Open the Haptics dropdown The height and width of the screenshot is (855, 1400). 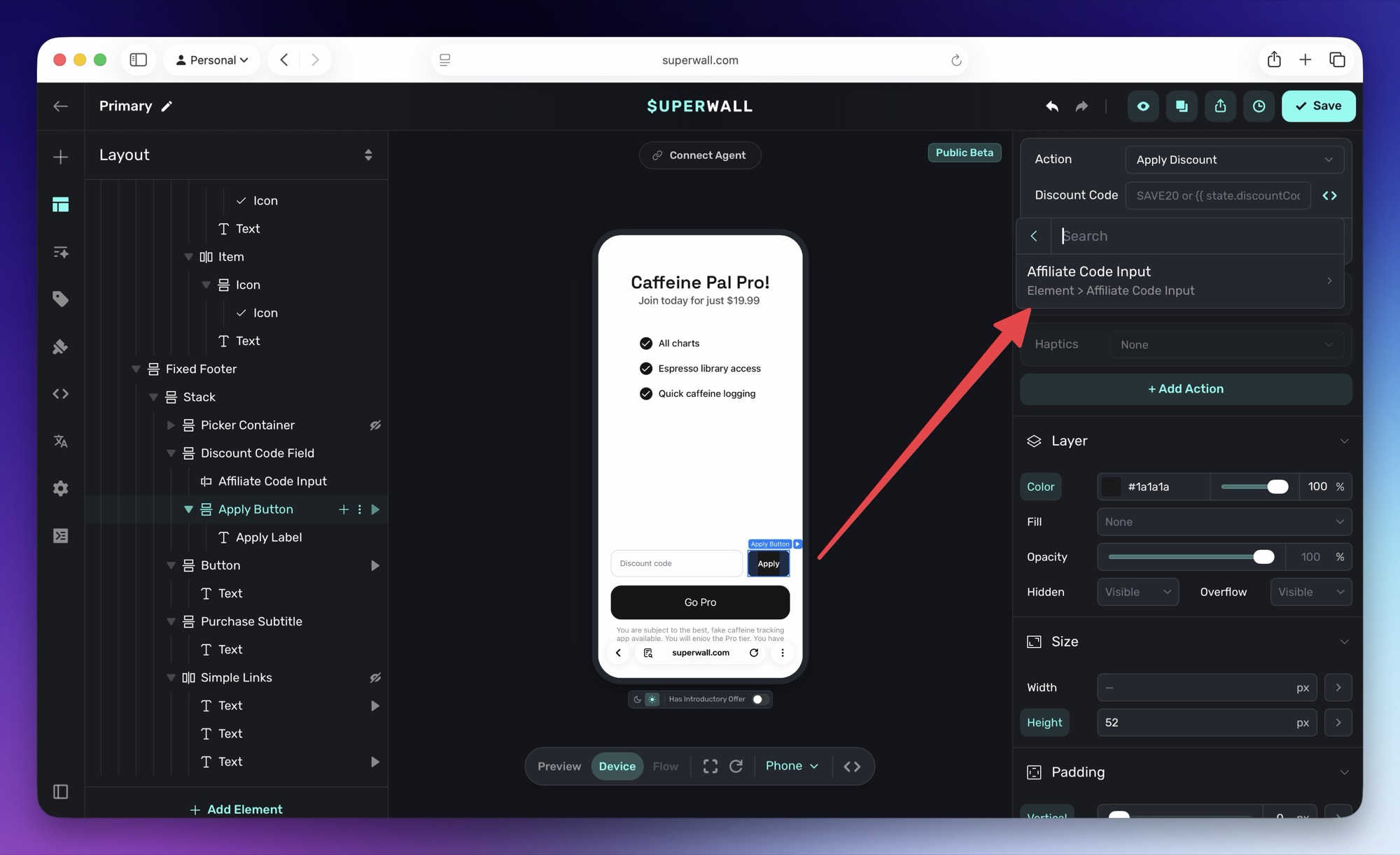click(1226, 345)
